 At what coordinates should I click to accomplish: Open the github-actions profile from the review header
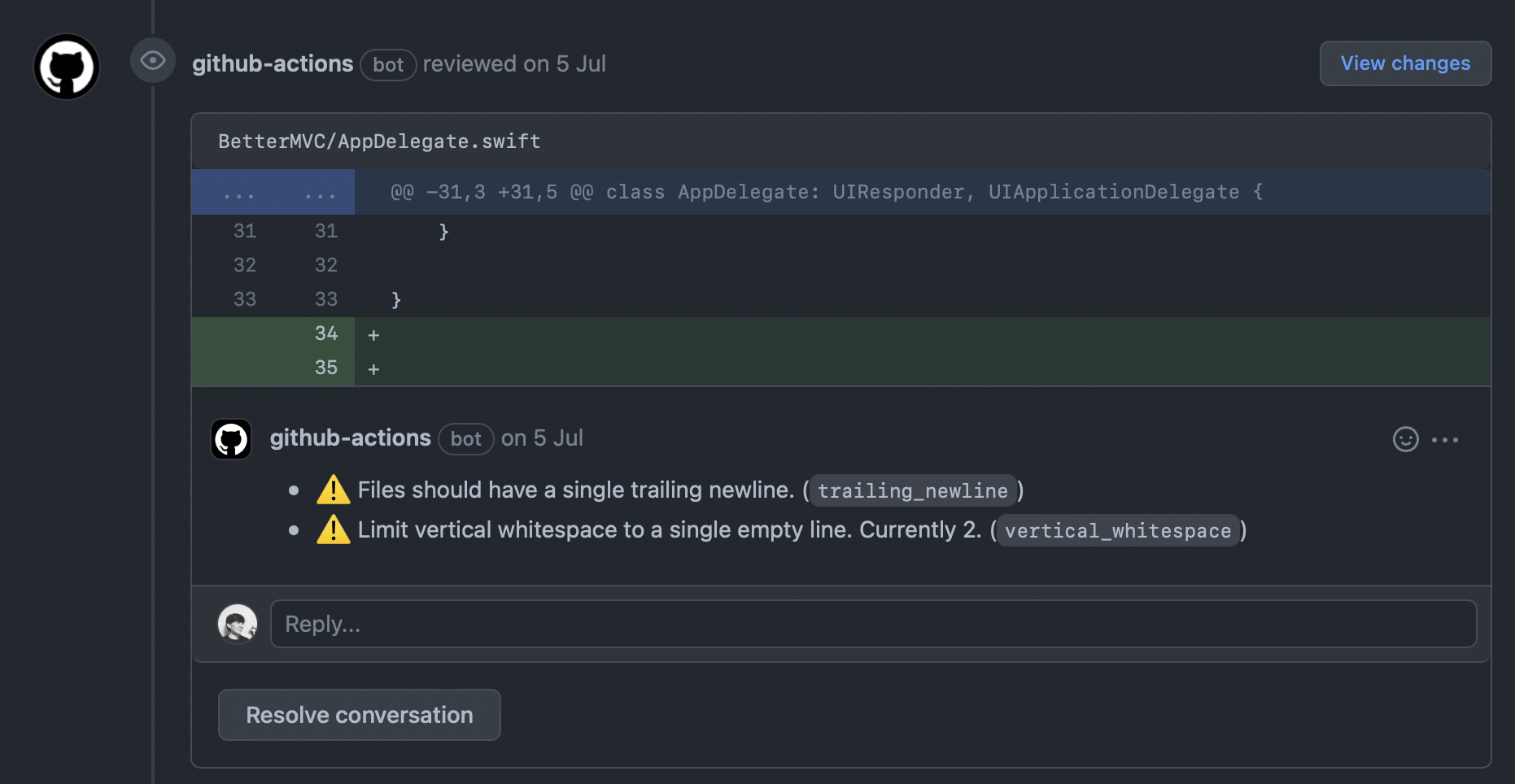tap(272, 63)
